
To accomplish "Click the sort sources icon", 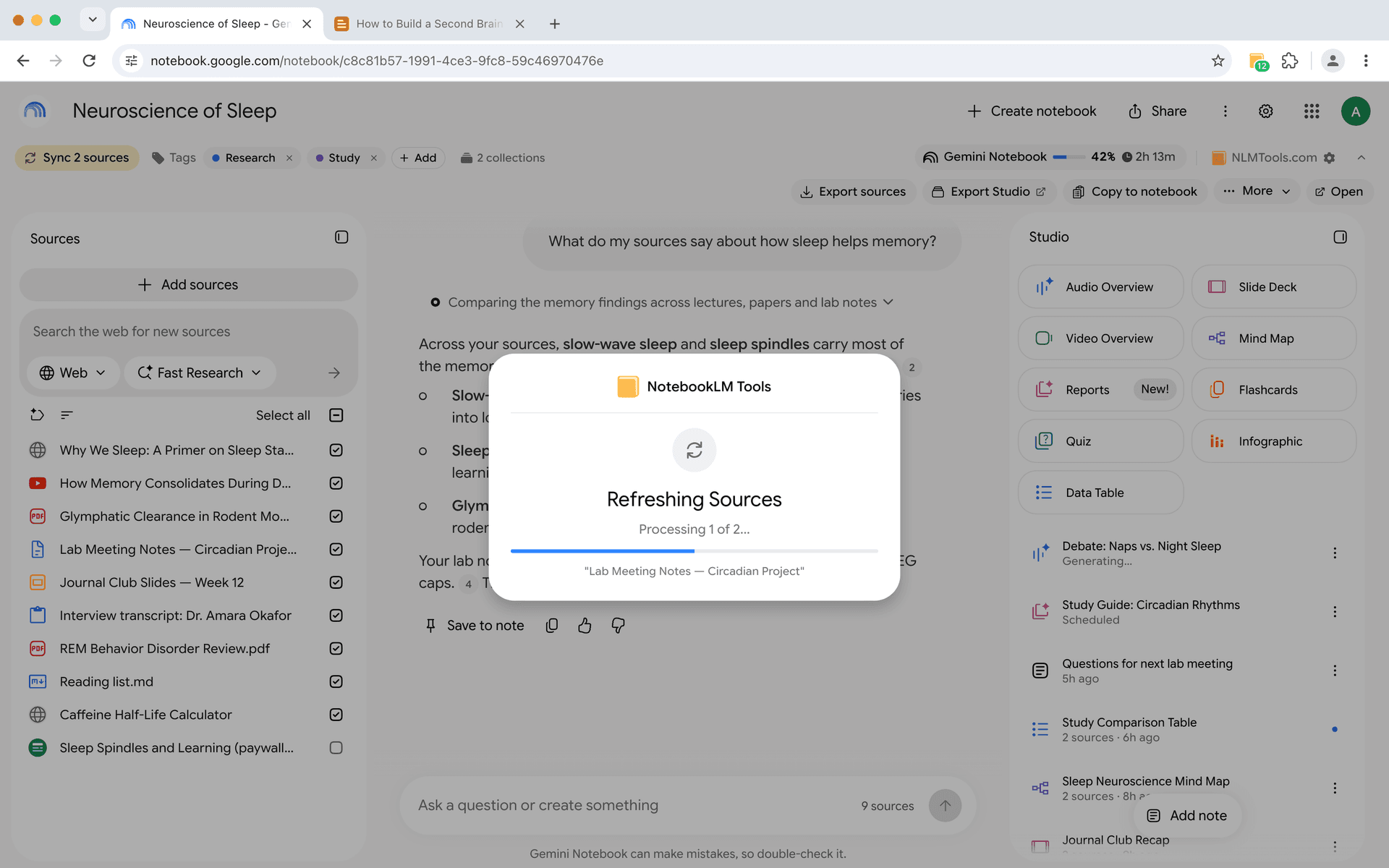I will 67,415.
